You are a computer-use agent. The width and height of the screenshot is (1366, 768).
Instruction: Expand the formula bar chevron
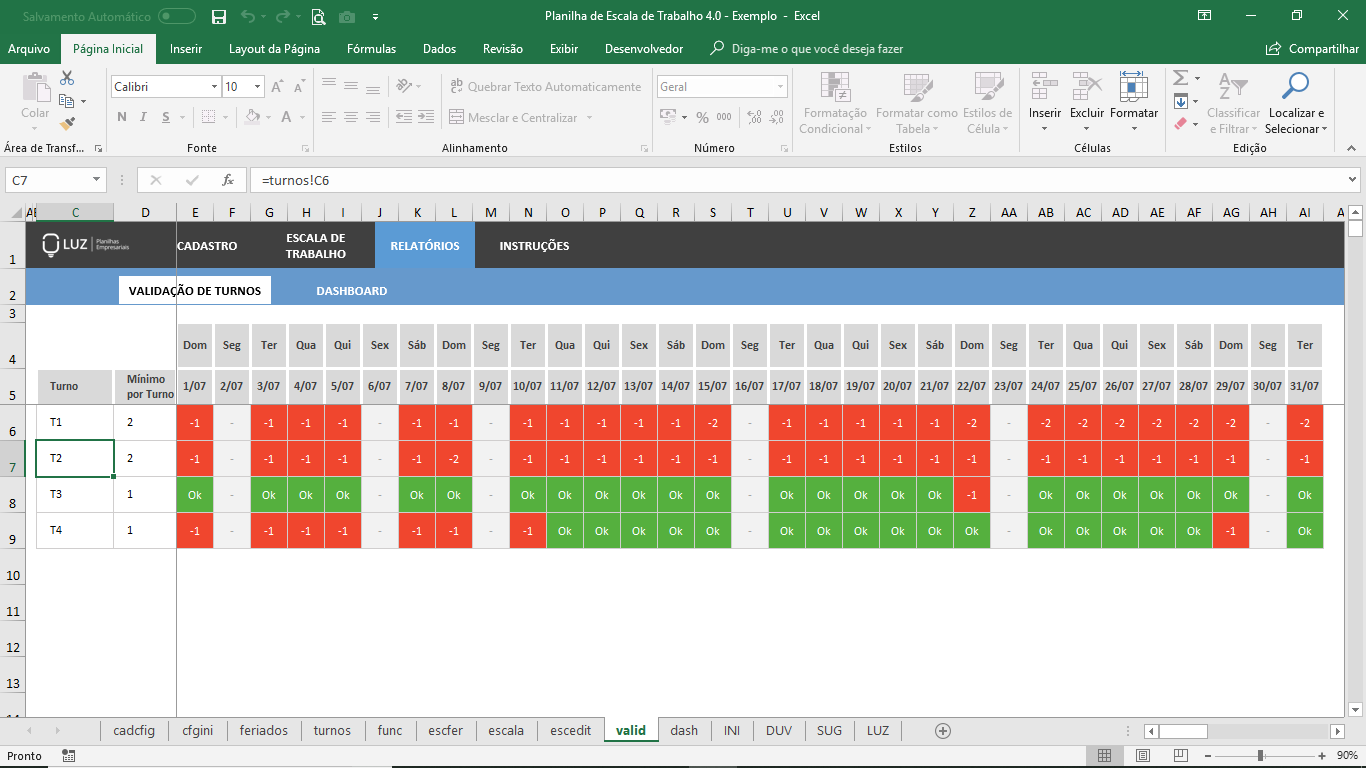(x=1352, y=180)
